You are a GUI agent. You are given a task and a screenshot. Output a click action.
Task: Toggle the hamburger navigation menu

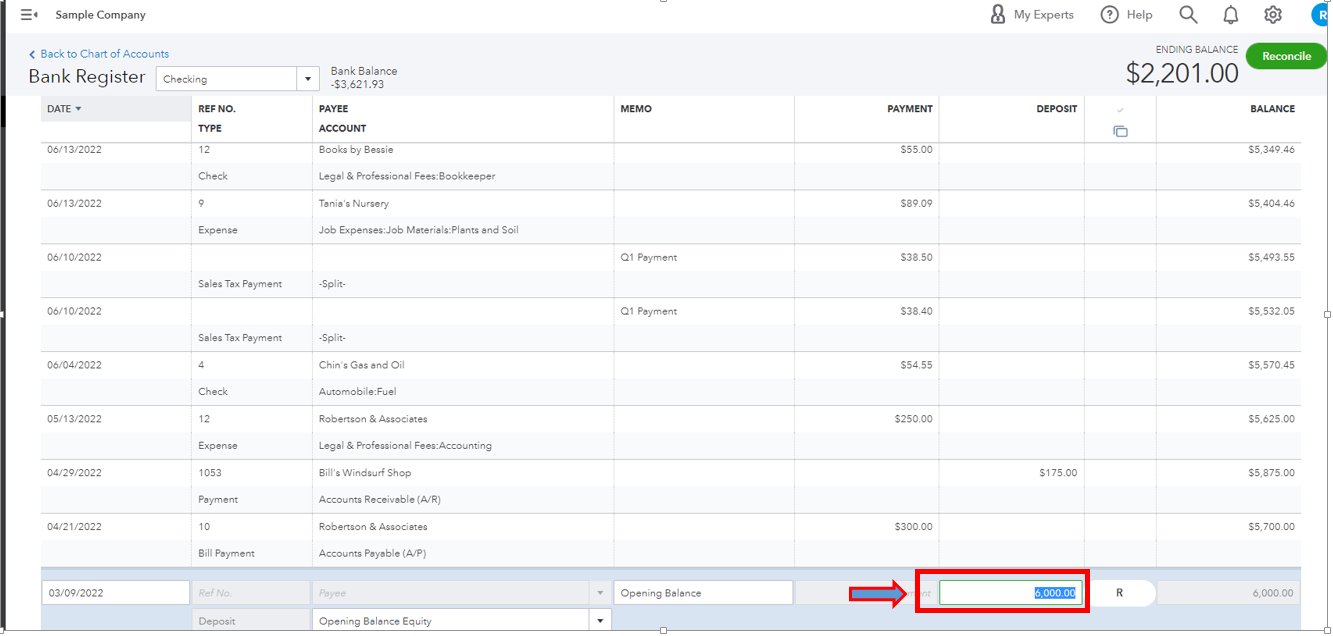29,15
